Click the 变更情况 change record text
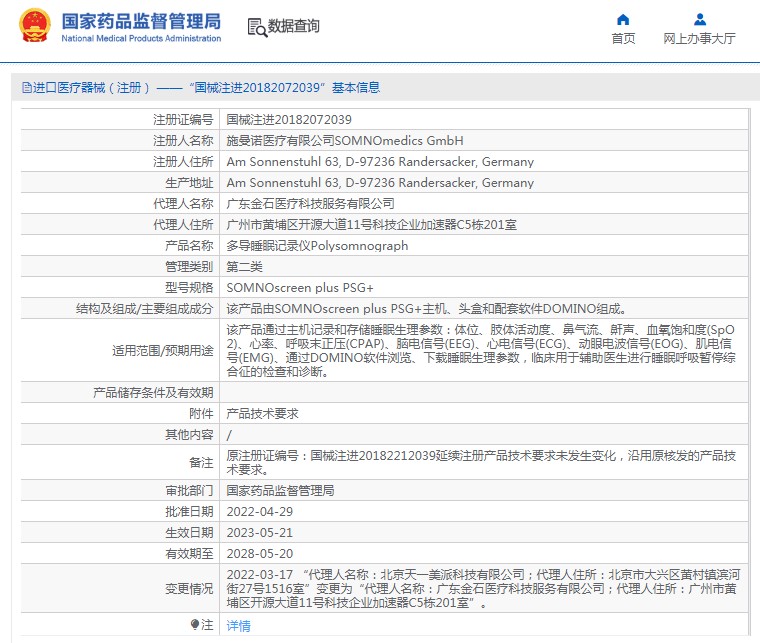760x643 pixels. click(x=483, y=588)
